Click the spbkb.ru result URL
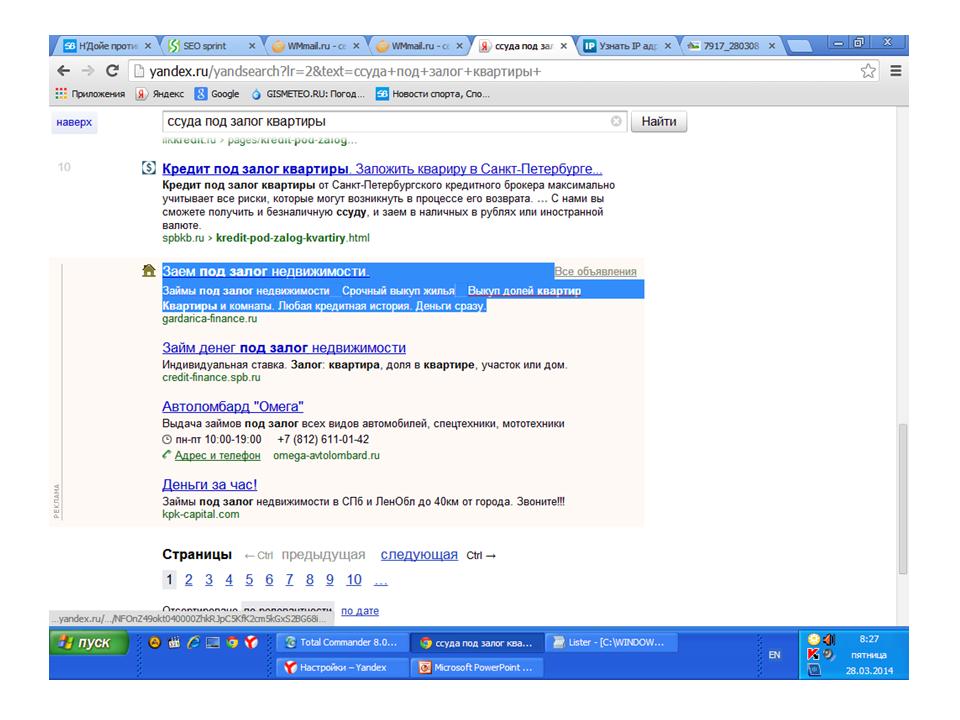This screenshot has height=720, width=960. tap(266, 238)
